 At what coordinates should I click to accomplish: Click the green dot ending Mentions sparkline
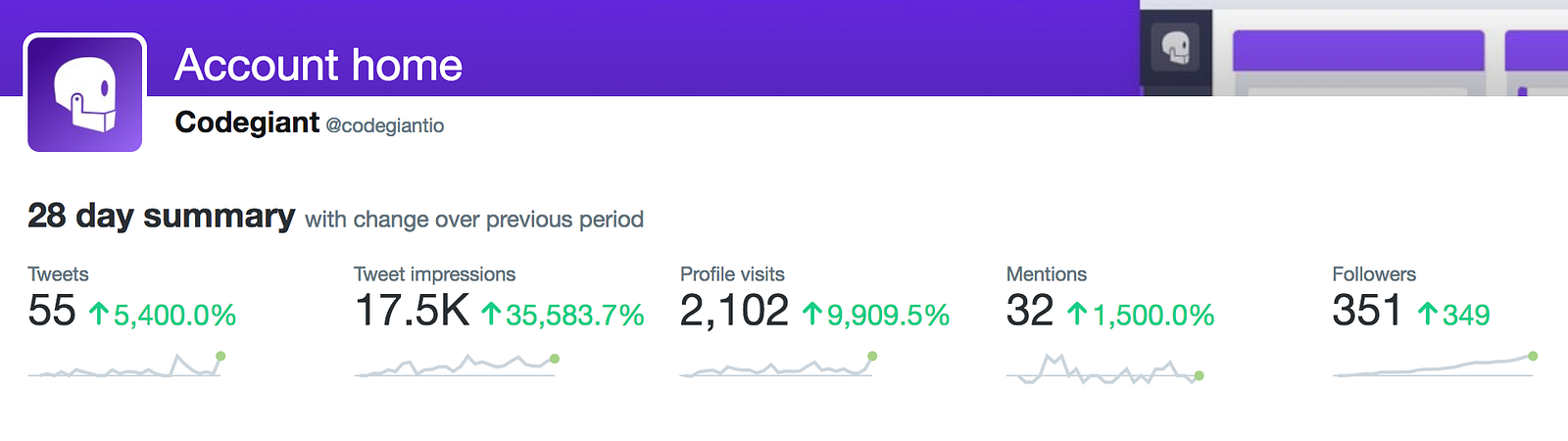point(1199,375)
